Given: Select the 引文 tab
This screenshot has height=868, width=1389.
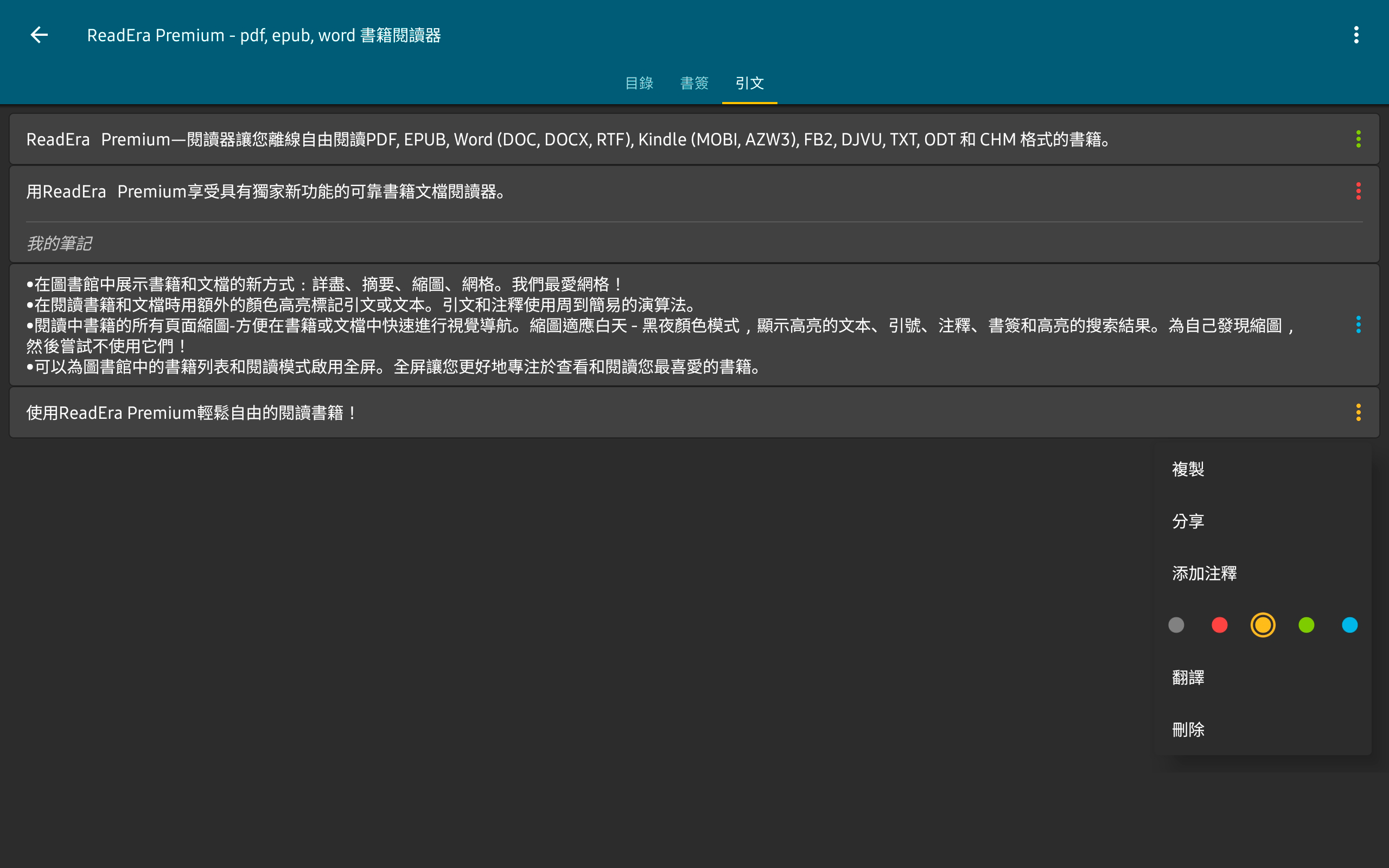Looking at the screenshot, I should (750, 83).
